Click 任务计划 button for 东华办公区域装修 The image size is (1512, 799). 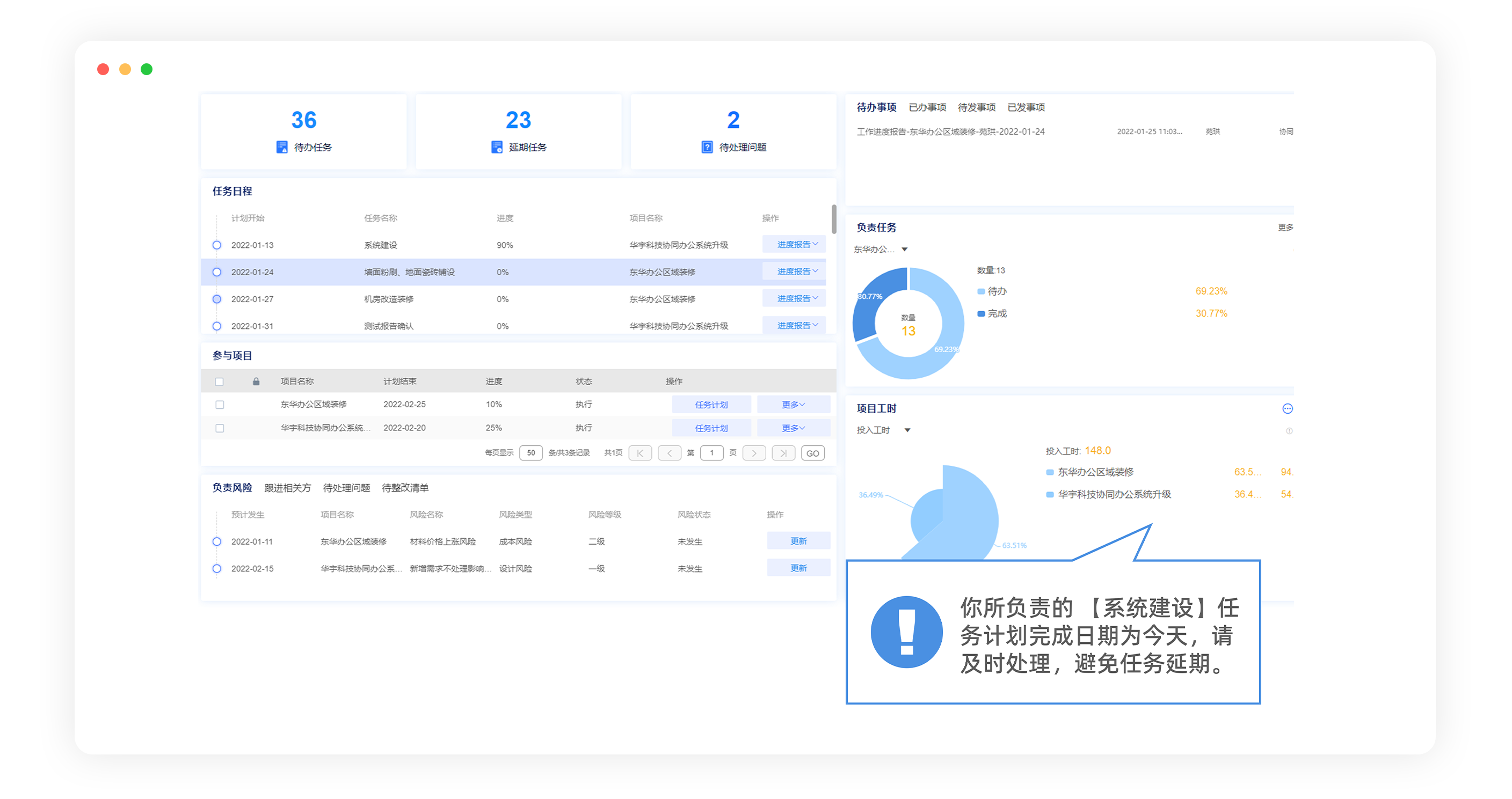711,404
